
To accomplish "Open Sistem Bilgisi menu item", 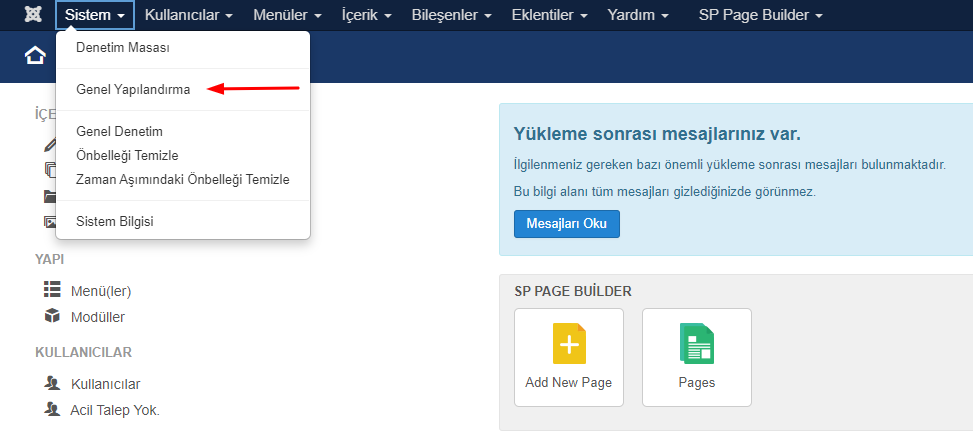I will [x=115, y=221].
